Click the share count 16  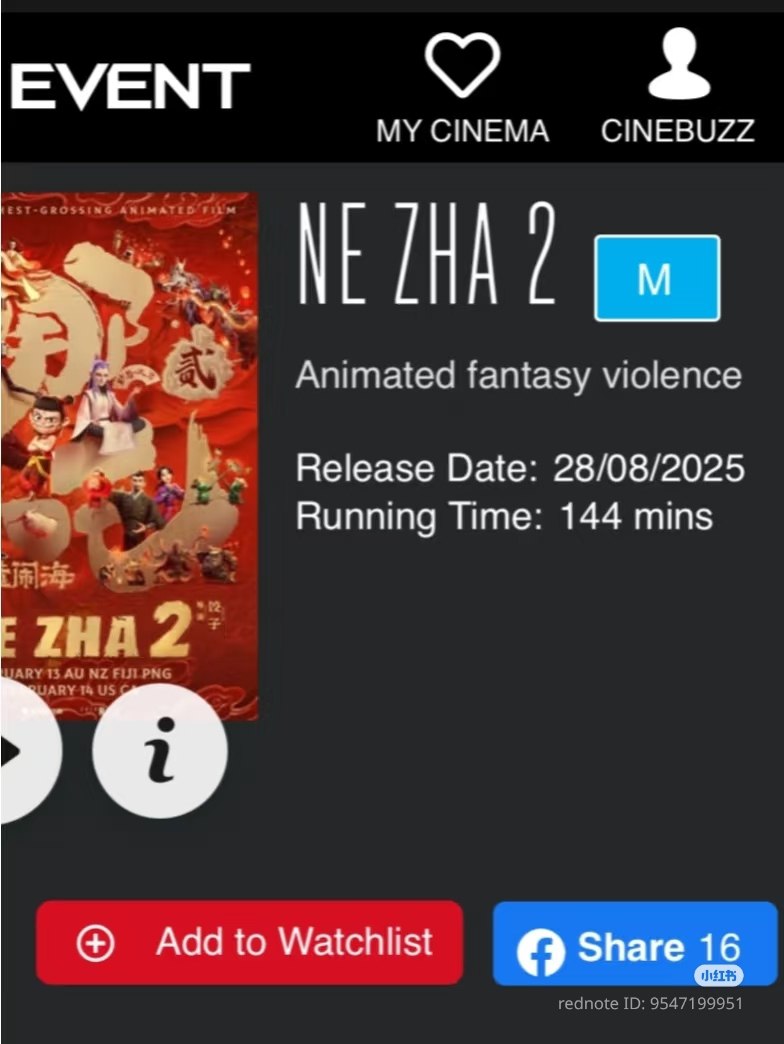[x=719, y=946]
